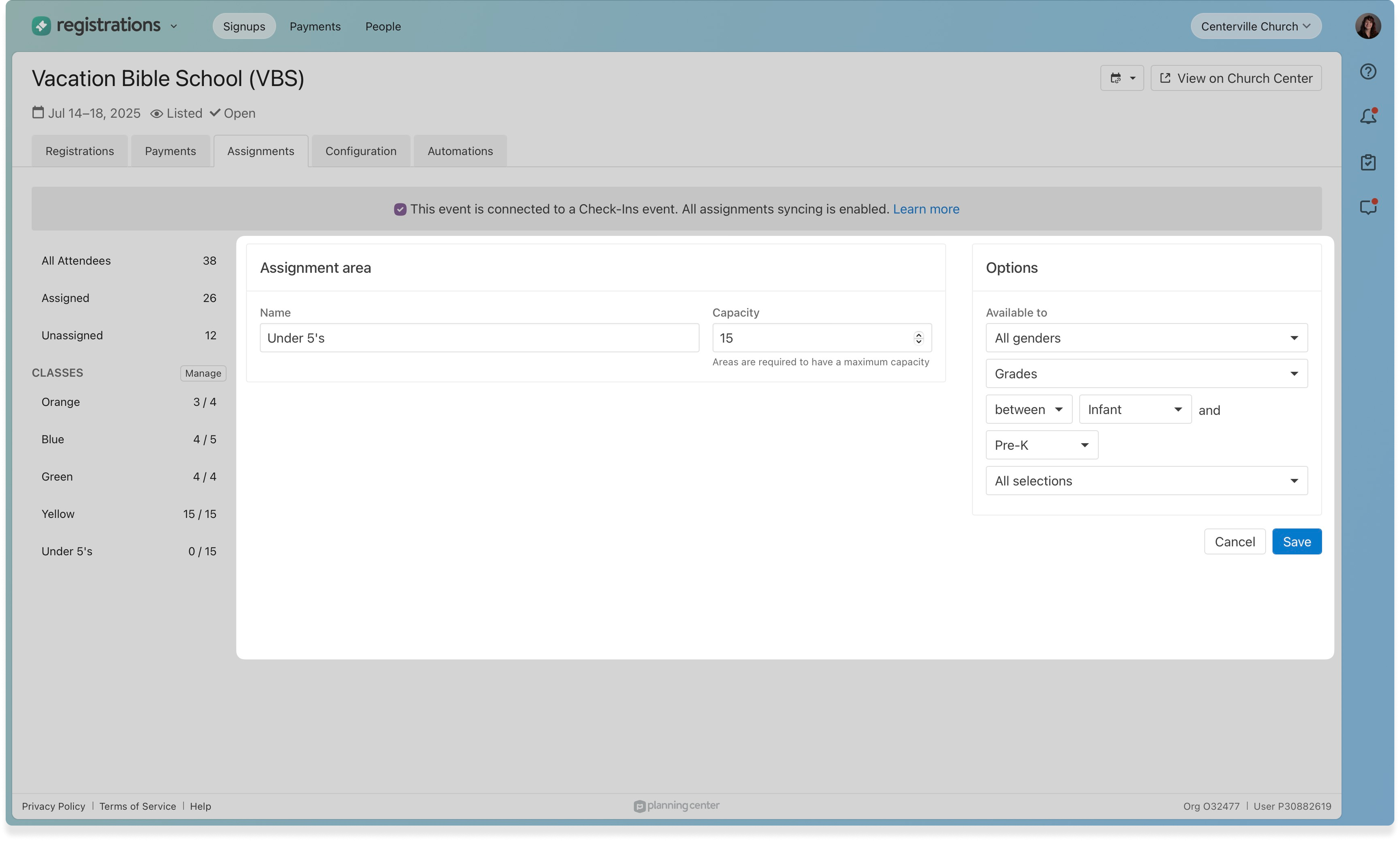The image size is (1400, 841).
Task: Click the Planning Center footer logo
Action: pos(676,806)
